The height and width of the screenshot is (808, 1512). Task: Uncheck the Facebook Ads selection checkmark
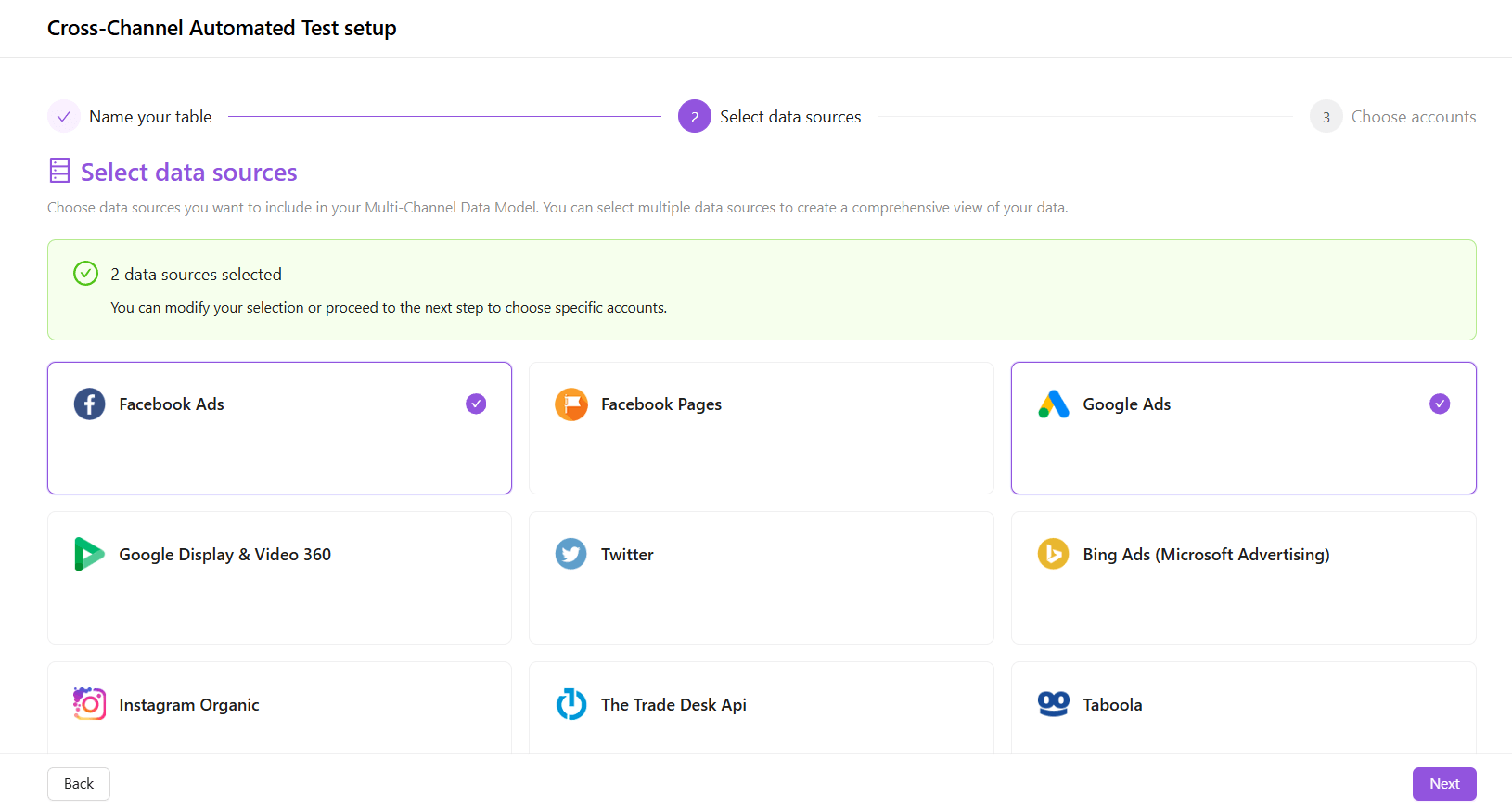coord(476,404)
